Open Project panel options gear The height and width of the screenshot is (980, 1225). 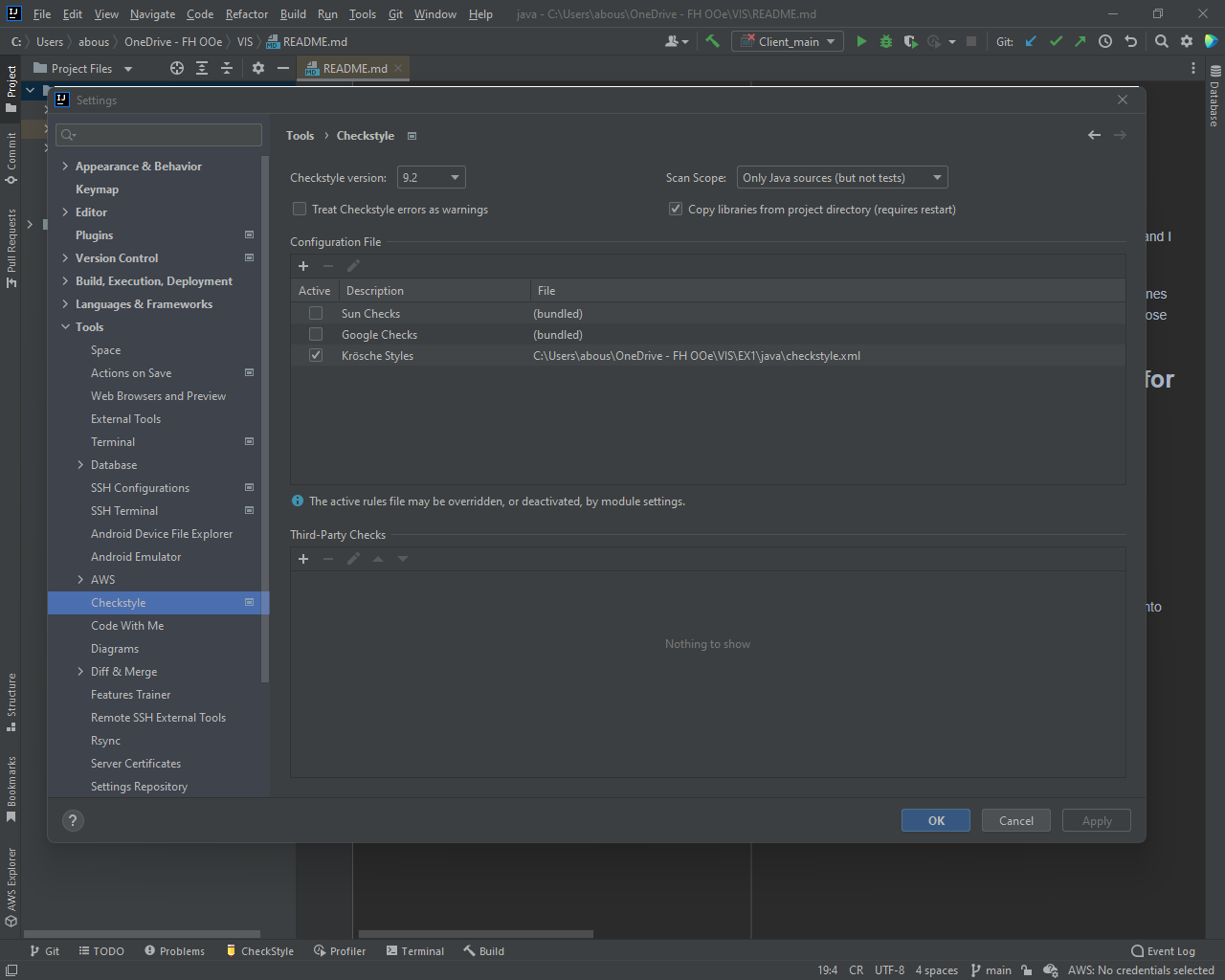(258, 68)
